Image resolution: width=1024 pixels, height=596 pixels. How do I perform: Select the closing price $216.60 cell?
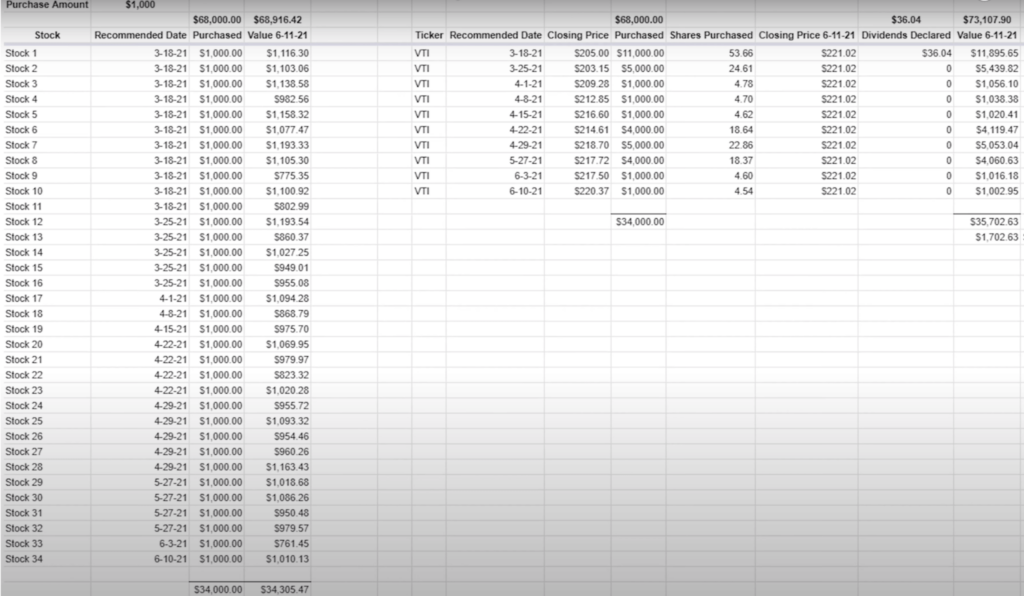coord(591,114)
